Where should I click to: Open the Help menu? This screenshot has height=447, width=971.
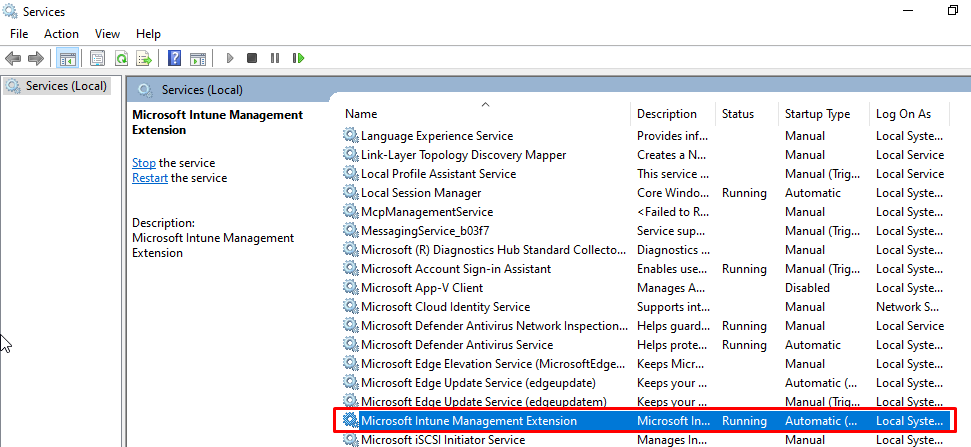[x=148, y=34]
